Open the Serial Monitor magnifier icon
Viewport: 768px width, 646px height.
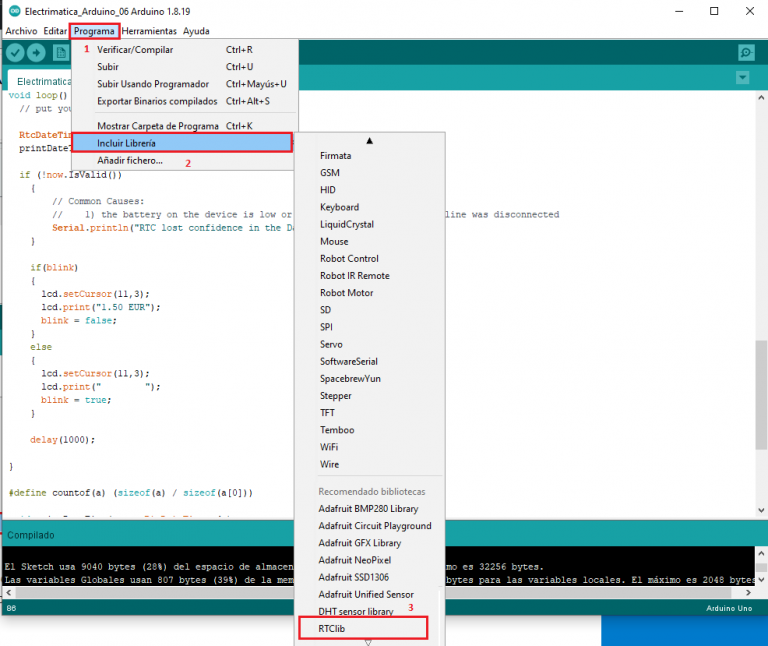(x=745, y=53)
